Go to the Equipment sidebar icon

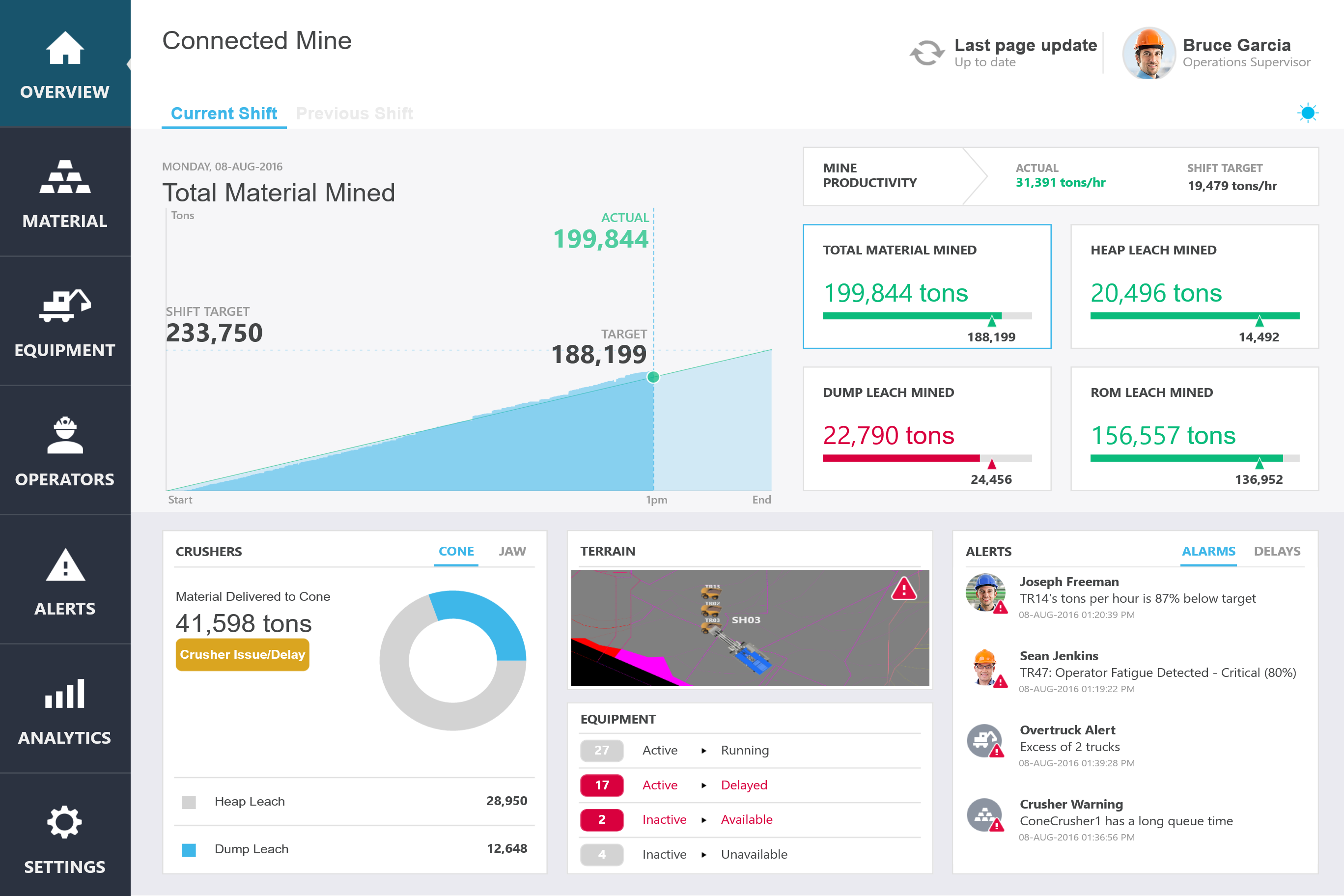pos(64,306)
